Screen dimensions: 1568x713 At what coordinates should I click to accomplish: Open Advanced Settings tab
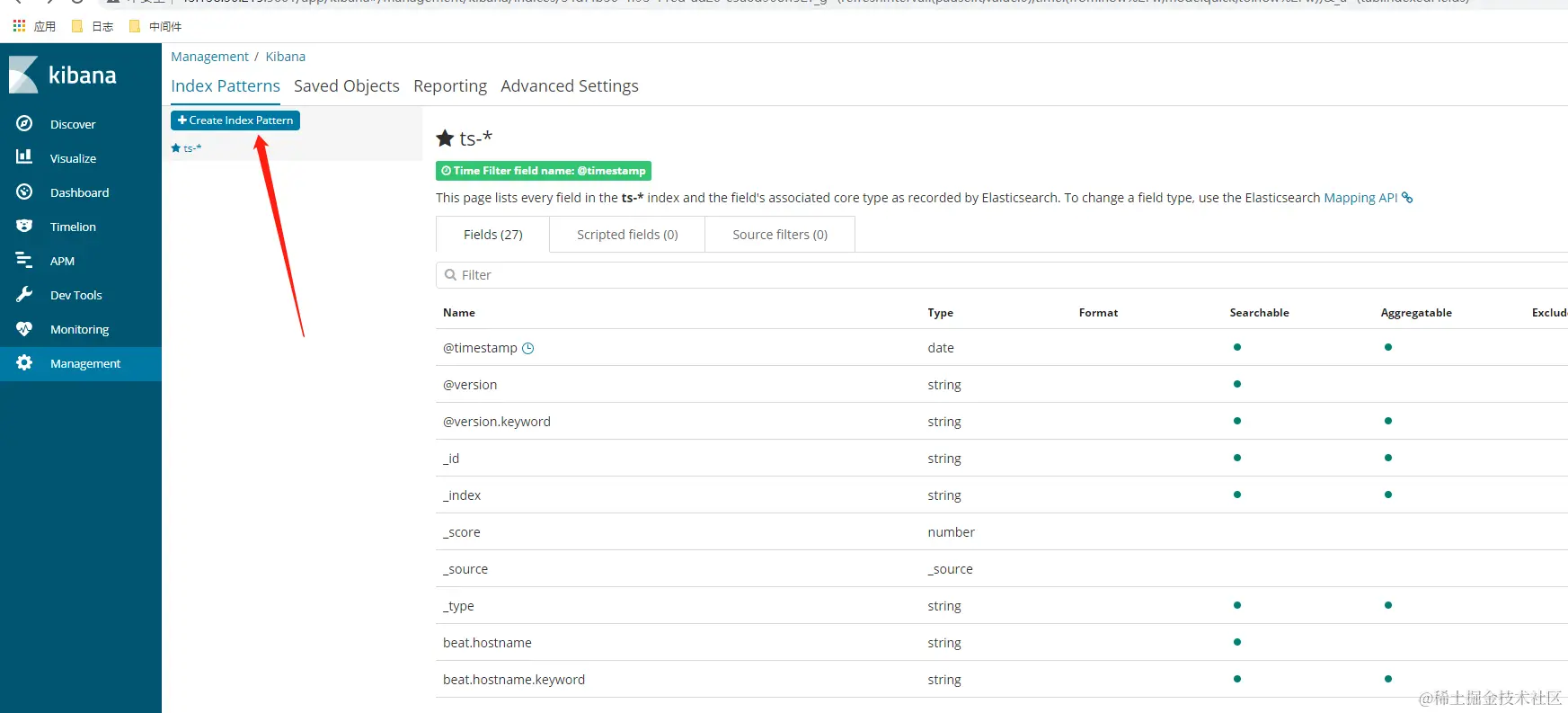[x=570, y=85]
